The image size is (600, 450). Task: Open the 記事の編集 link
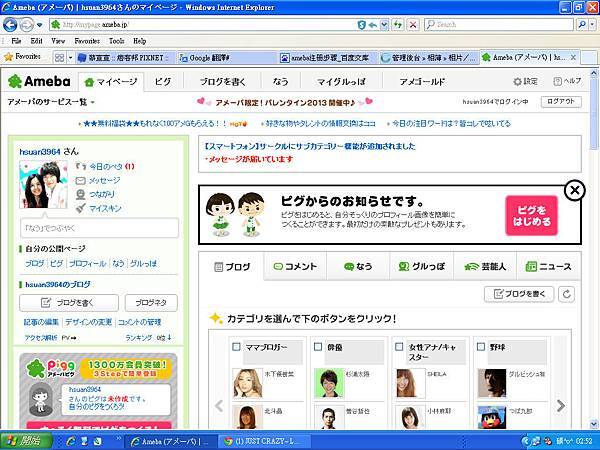point(41,322)
